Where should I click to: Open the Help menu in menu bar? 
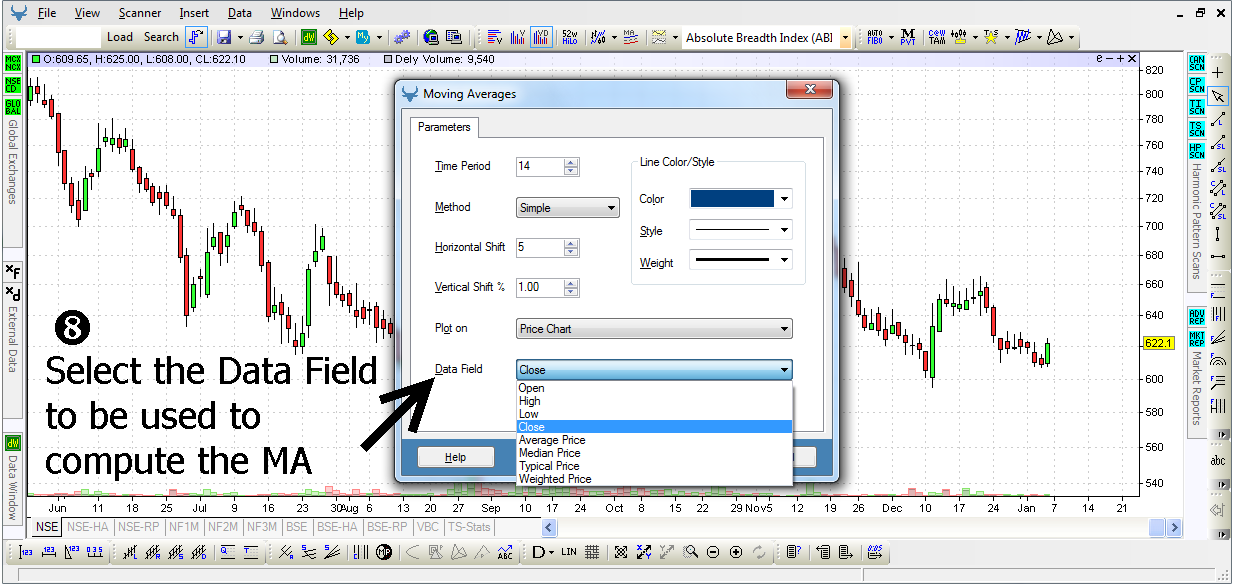[x=351, y=13]
